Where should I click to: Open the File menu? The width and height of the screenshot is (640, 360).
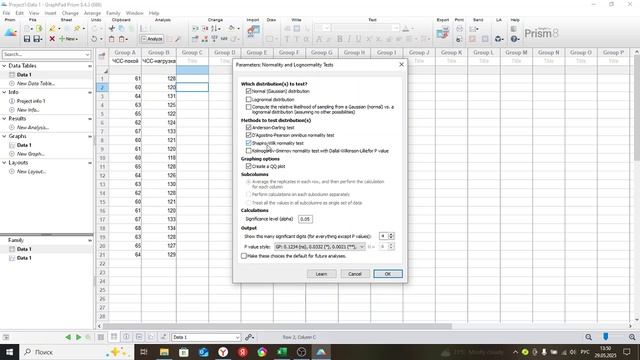pyautogui.click(x=7, y=13)
